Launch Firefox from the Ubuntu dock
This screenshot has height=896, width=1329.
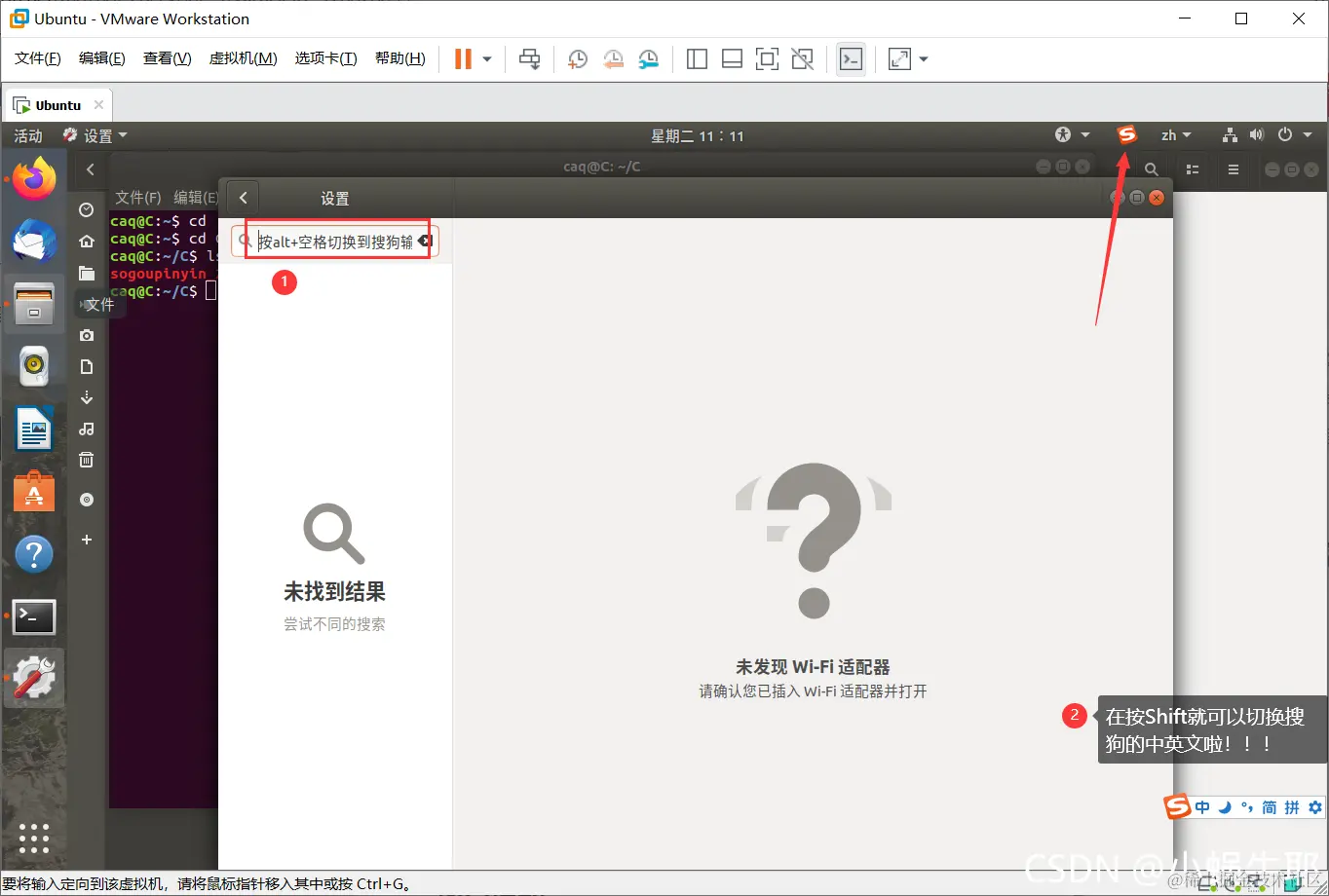click(34, 179)
